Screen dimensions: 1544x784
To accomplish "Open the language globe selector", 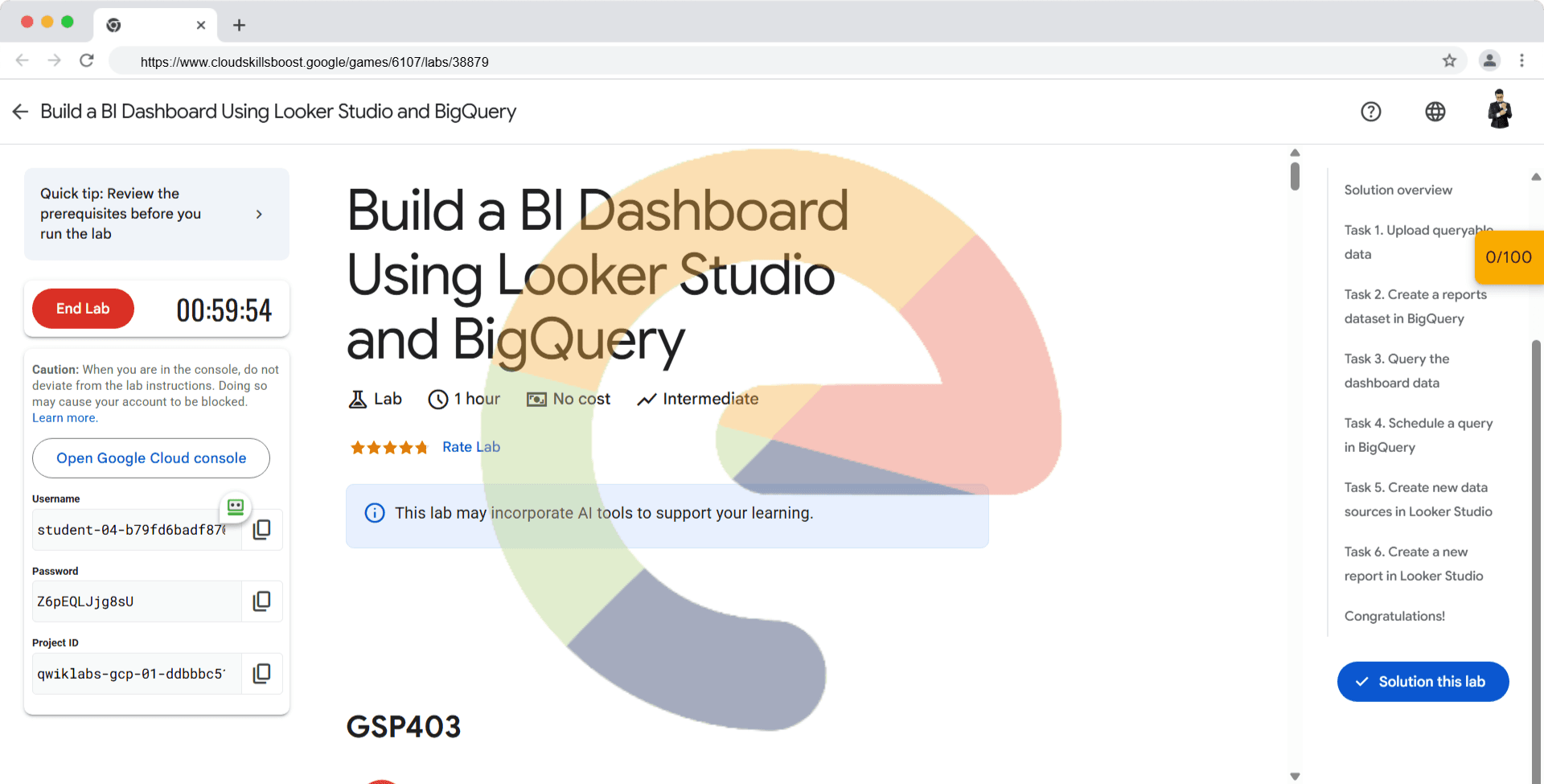I will click(x=1435, y=112).
